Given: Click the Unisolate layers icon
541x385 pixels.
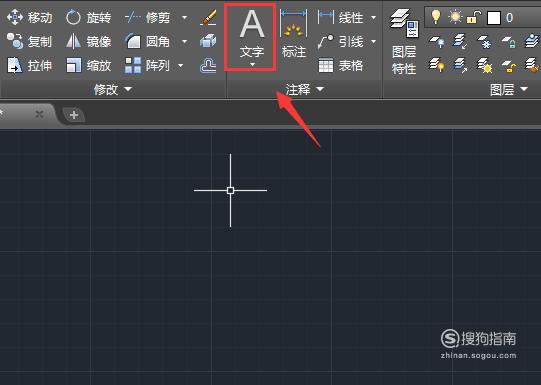Looking at the screenshot, I should pyautogui.click(x=460, y=65).
